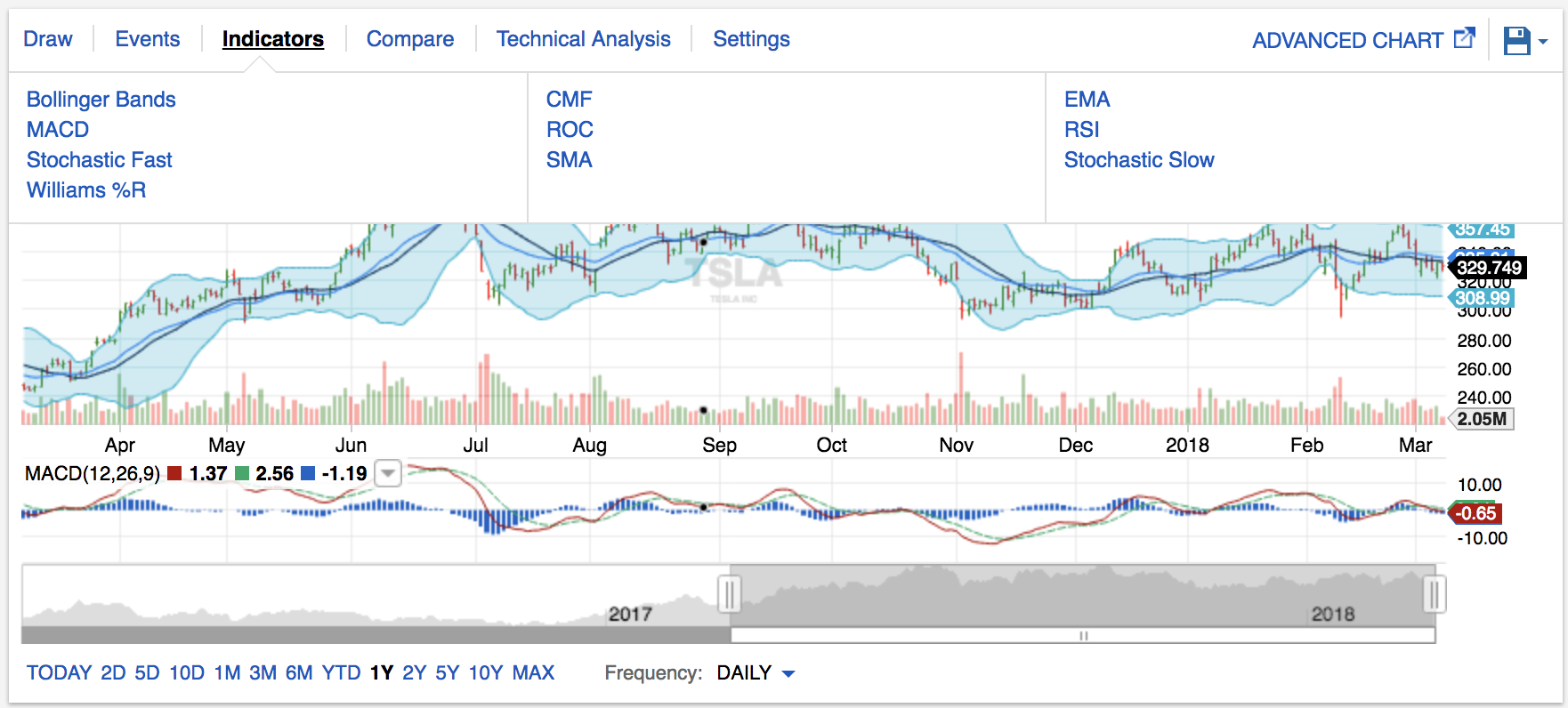Select the Indicators tab

point(273,39)
